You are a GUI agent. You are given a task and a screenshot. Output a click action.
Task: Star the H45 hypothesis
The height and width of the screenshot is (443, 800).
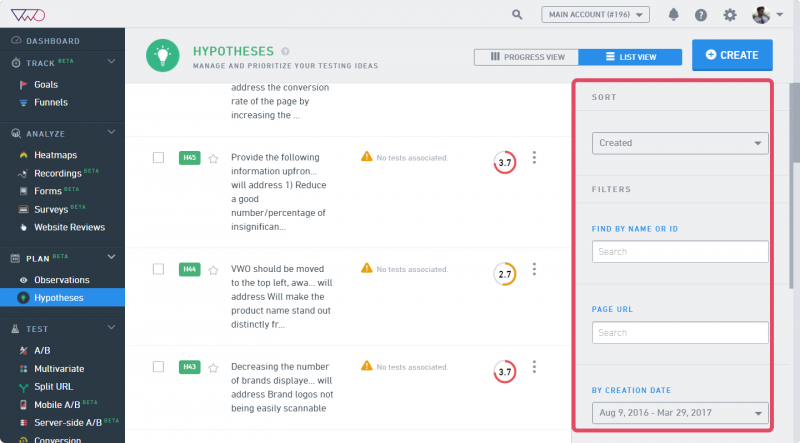(x=213, y=159)
